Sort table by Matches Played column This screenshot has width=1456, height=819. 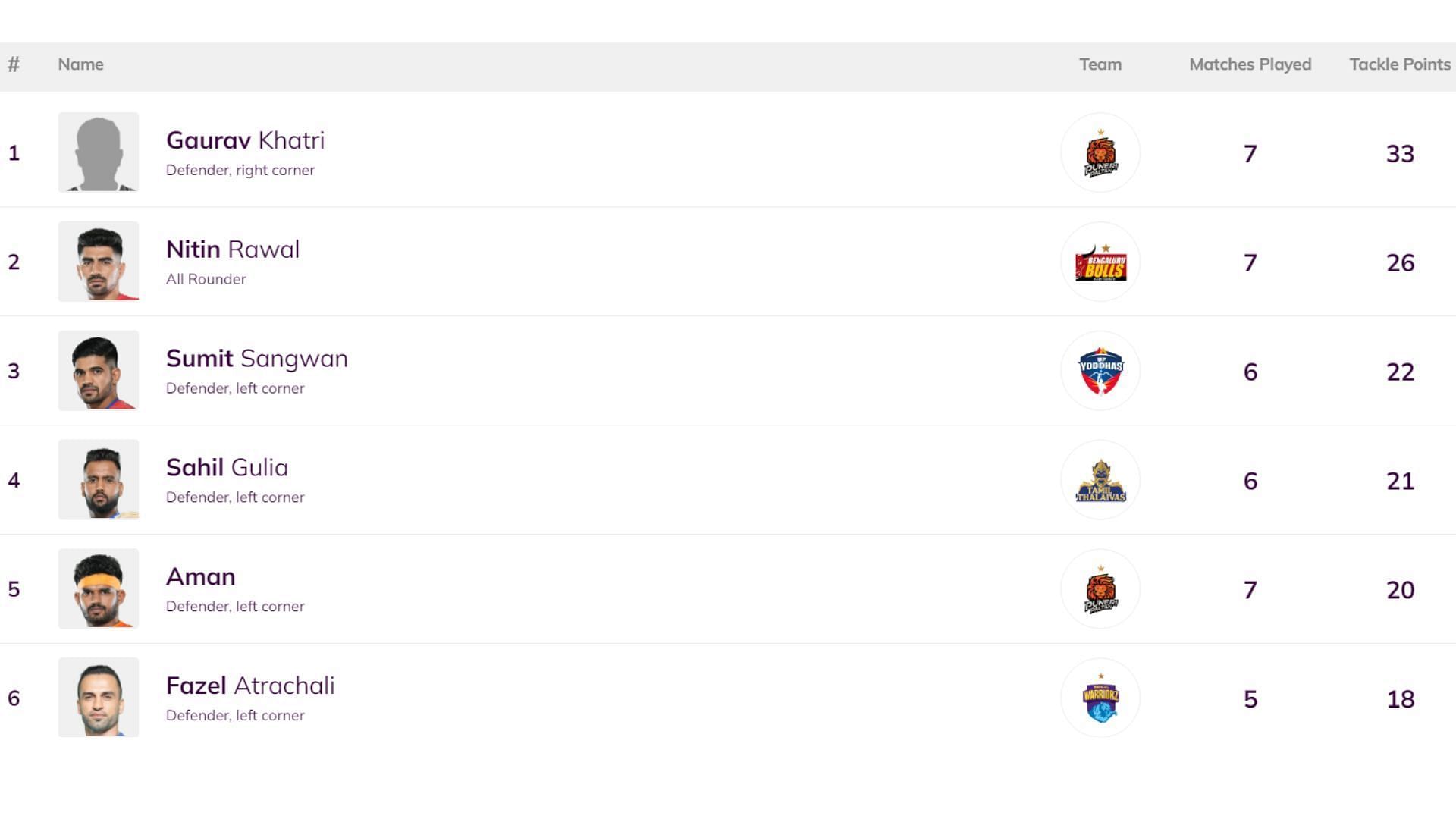1250,64
